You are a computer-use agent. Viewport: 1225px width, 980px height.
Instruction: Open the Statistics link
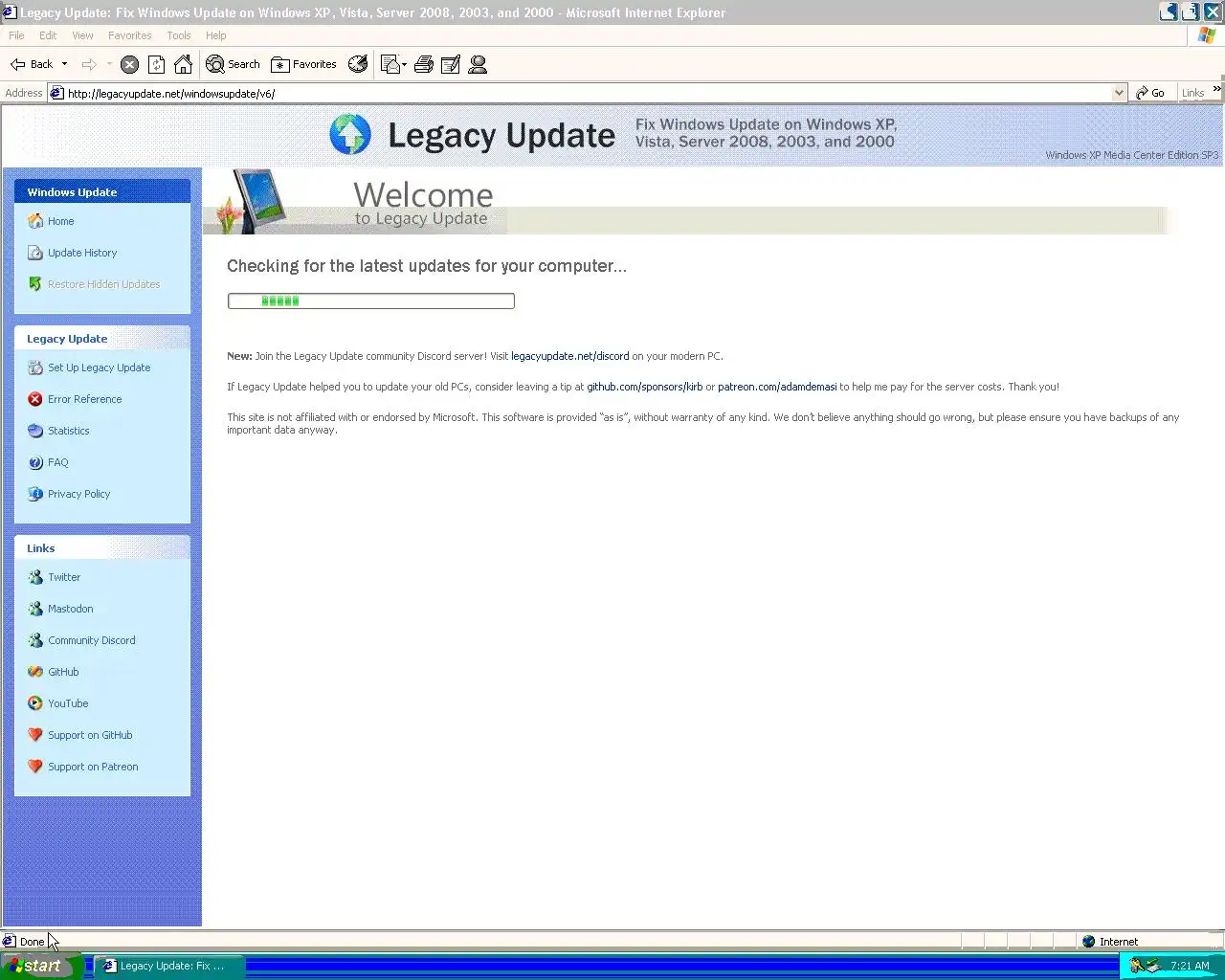click(x=68, y=431)
